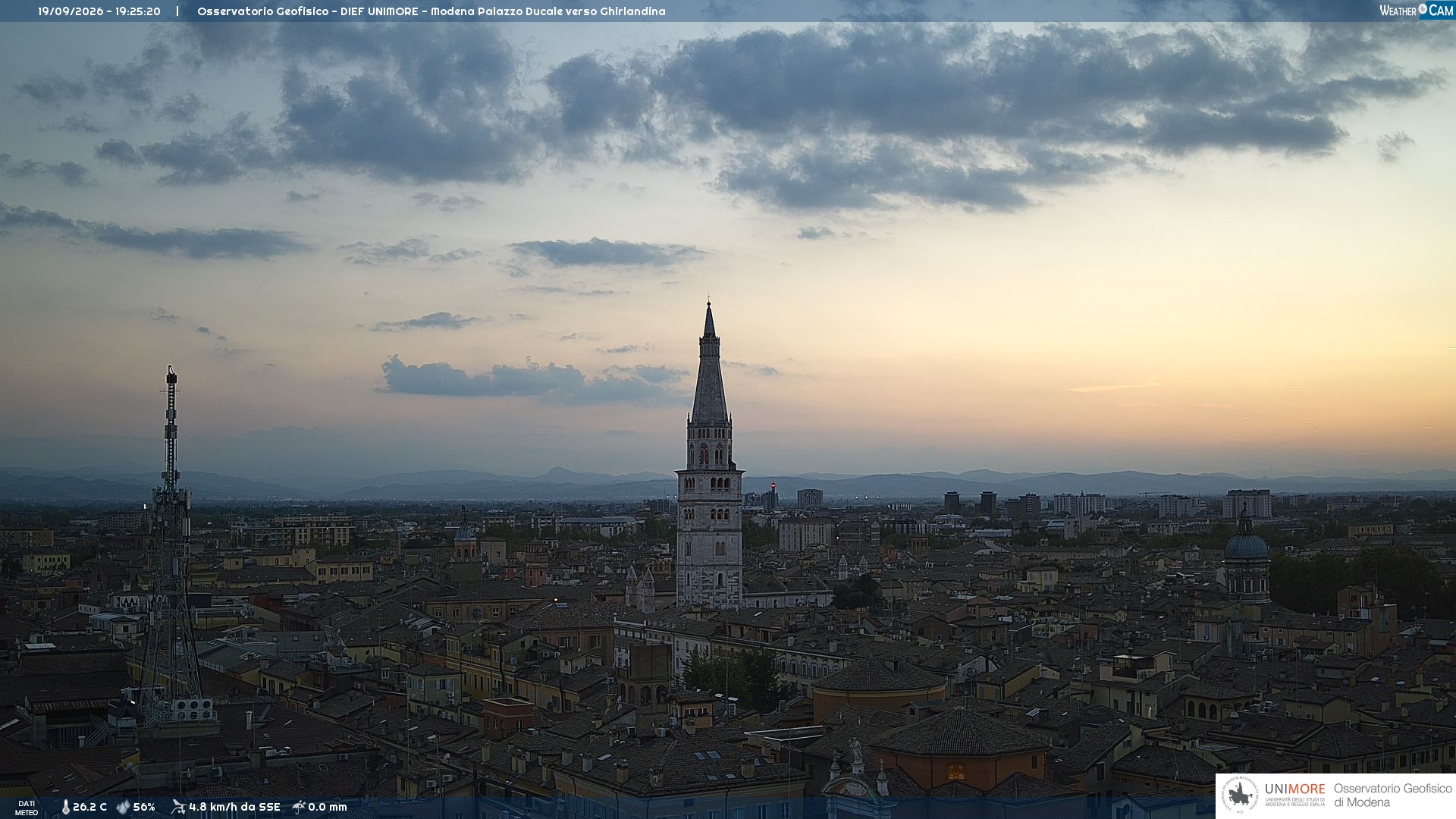Click the 0.0 mm rainfall value
The height and width of the screenshot is (819, 1456).
tap(328, 807)
